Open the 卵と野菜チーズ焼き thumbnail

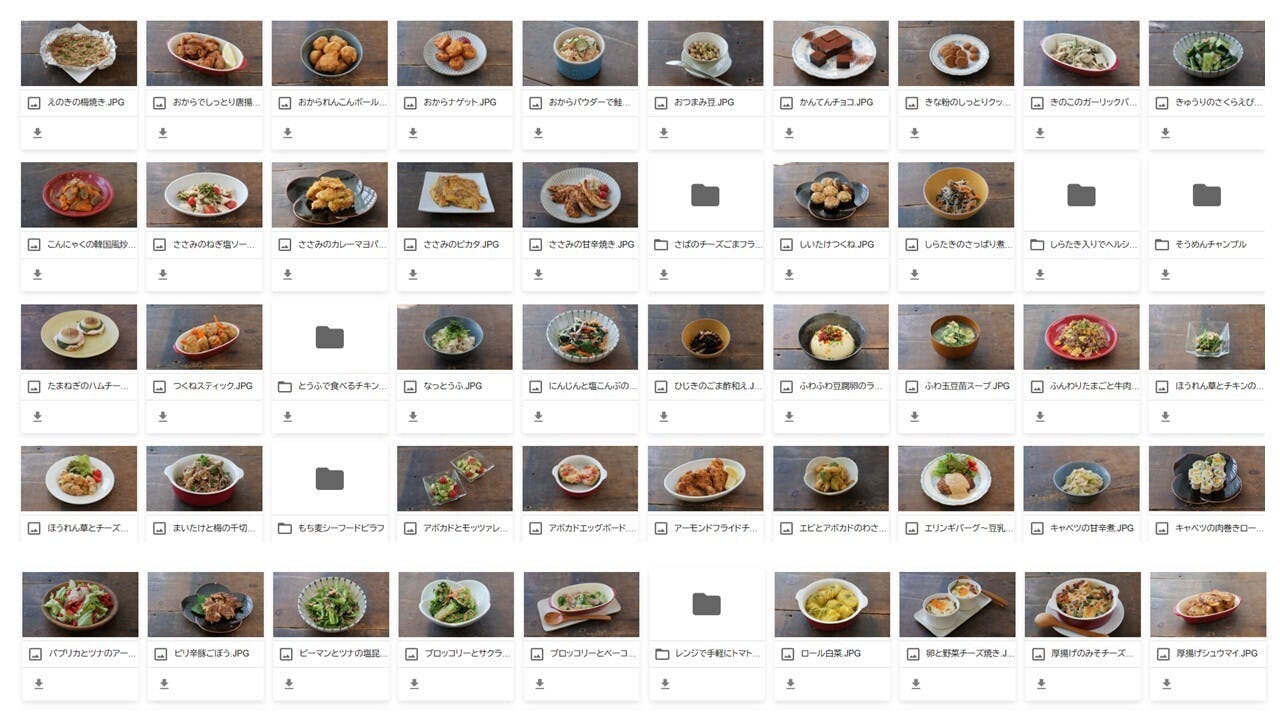[957, 604]
